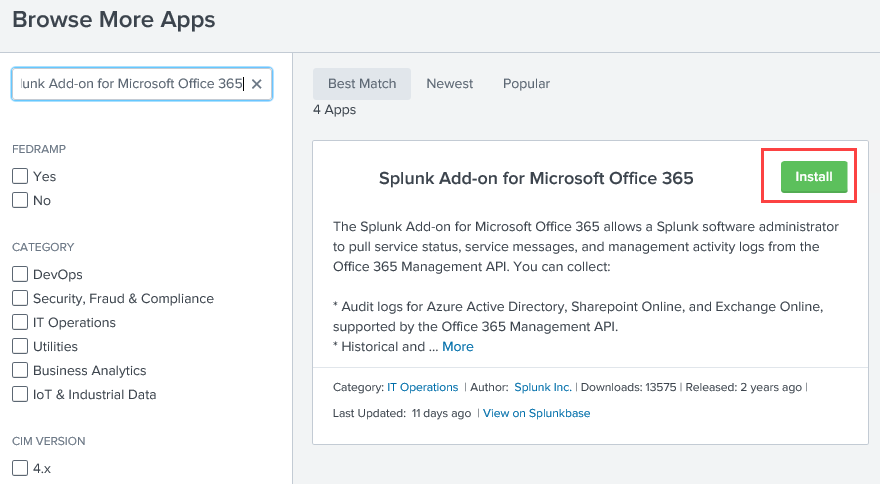
Task: Toggle the IT Operations category checkbox
Action: [20, 322]
